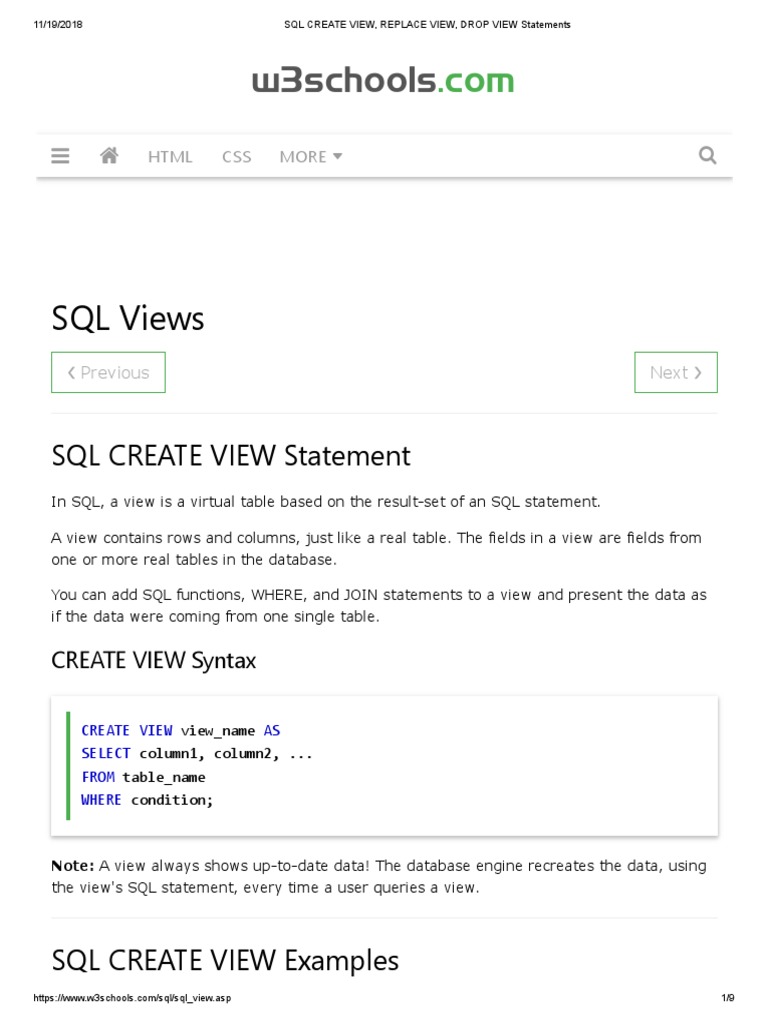Click the w3schools.com logo
The height and width of the screenshot is (1024, 768).
[383, 80]
